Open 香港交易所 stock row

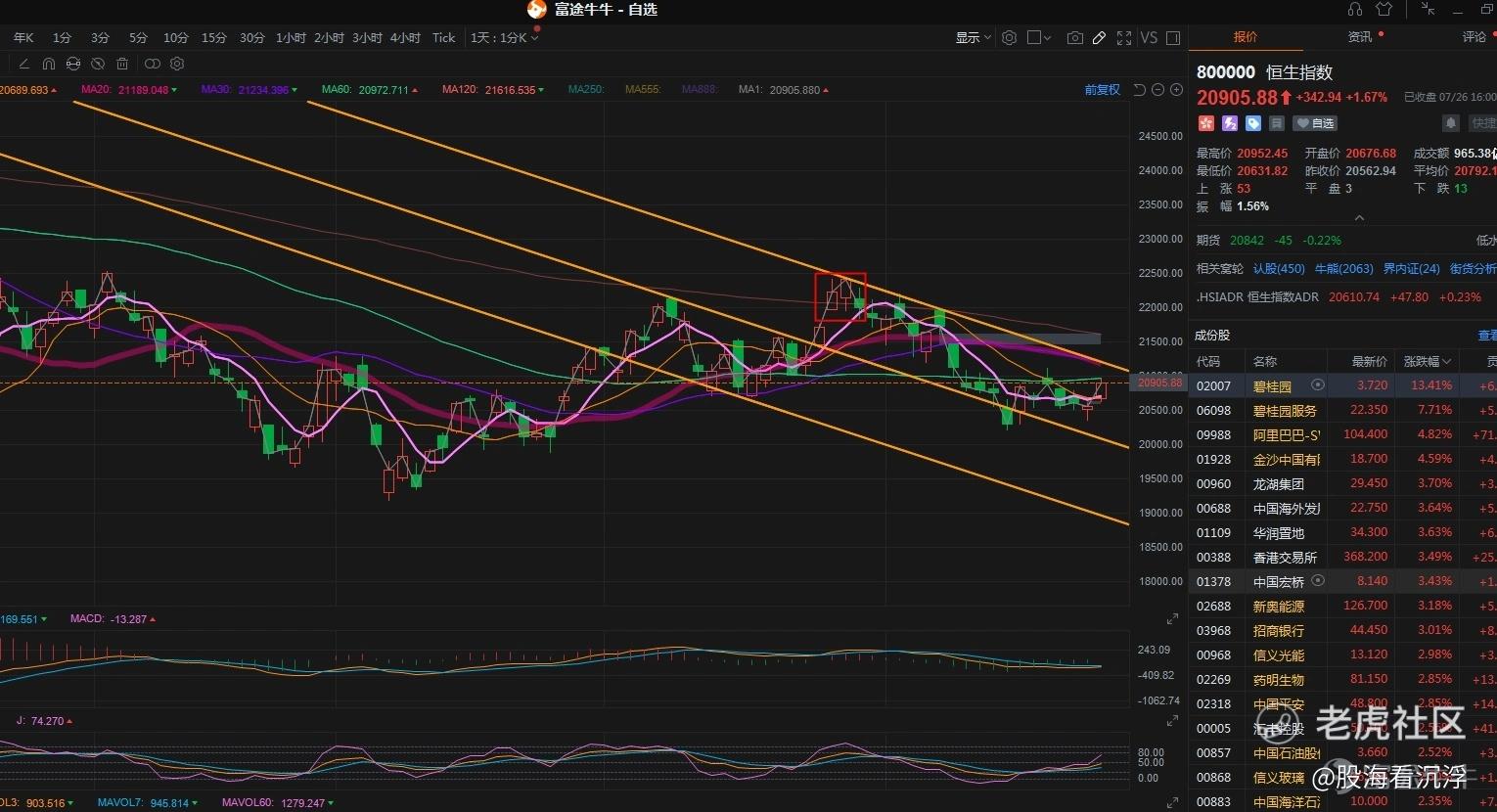pyautogui.click(x=1342, y=557)
